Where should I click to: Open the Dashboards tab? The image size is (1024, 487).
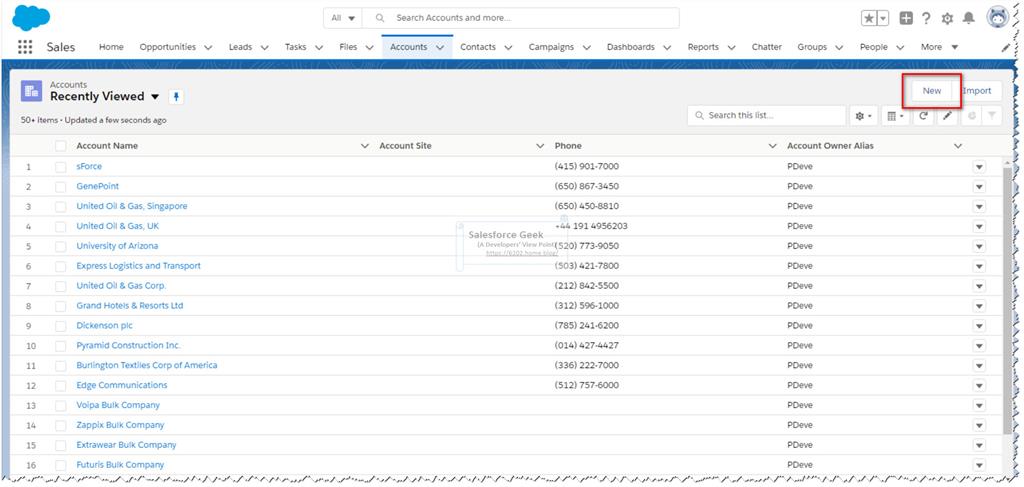coord(630,47)
